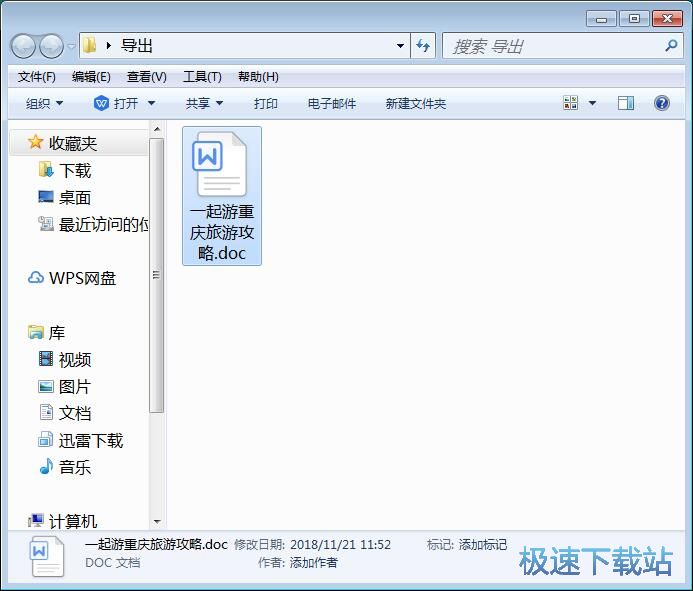Click the Forward navigation arrow button
Image resolution: width=693 pixels, height=591 pixels.
(x=51, y=46)
